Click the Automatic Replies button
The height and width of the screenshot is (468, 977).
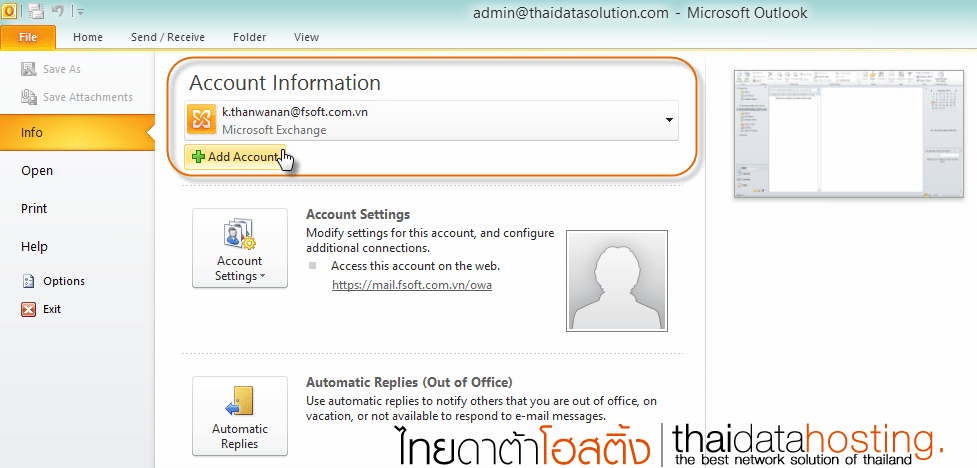click(x=240, y=416)
